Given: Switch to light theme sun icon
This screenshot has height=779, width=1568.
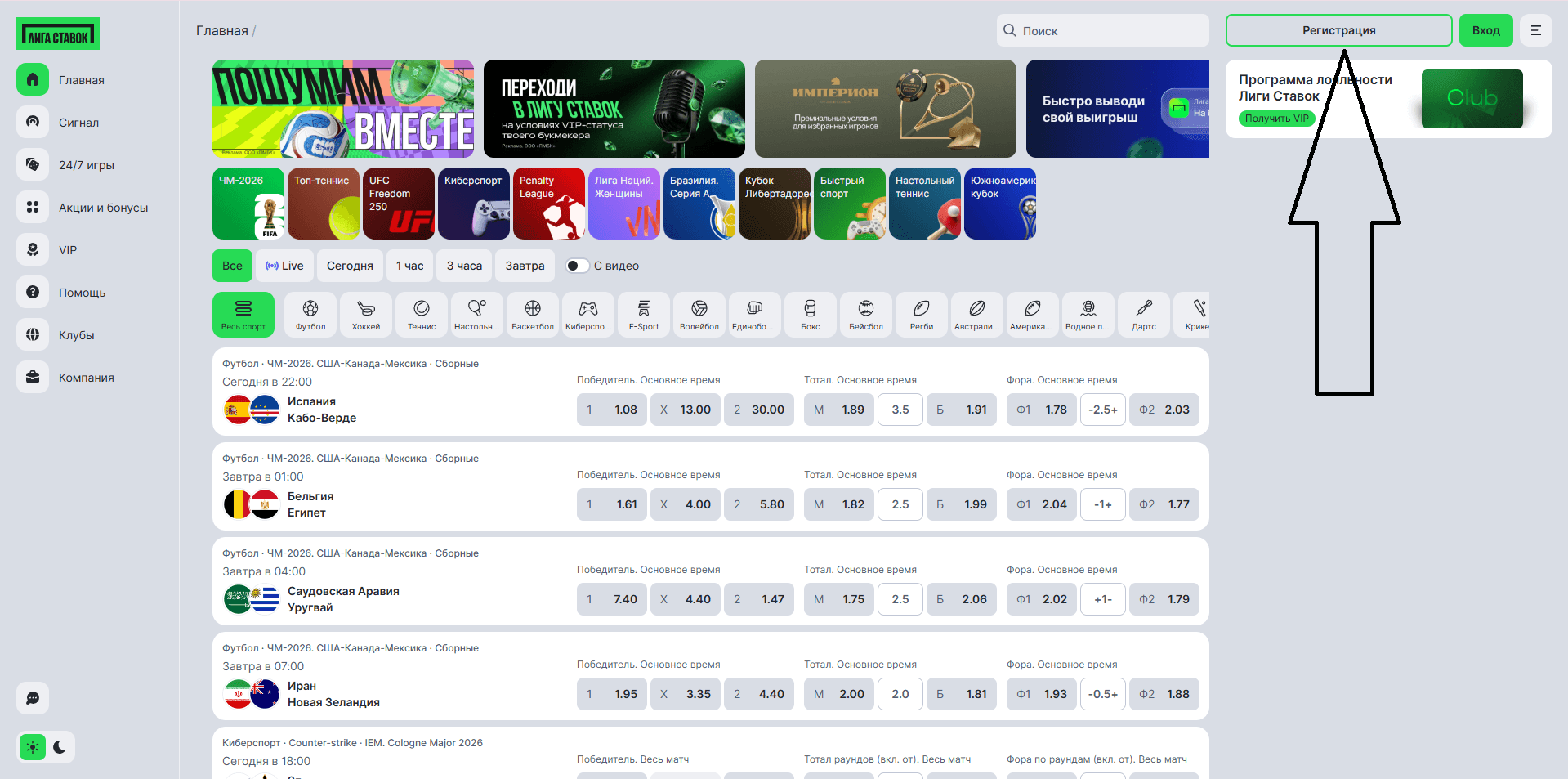Looking at the screenshot, I should pos(33,747).
